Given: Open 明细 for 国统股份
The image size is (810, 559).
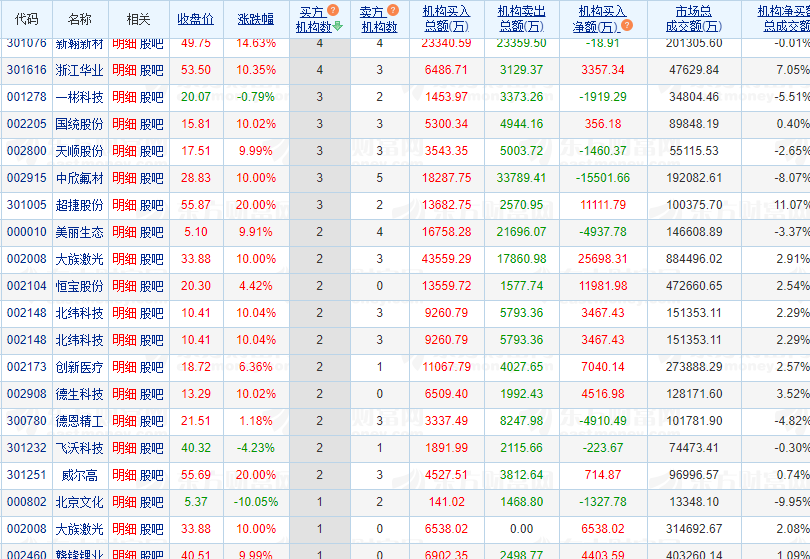Looking at the screenshot, I should [124, 124].
